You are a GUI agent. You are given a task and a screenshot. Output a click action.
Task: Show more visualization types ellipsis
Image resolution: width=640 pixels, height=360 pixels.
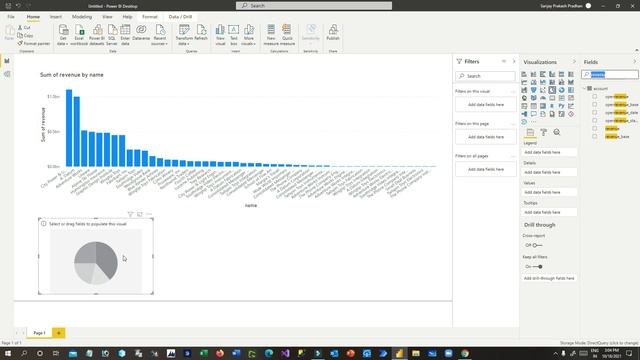tap(534, 122)
